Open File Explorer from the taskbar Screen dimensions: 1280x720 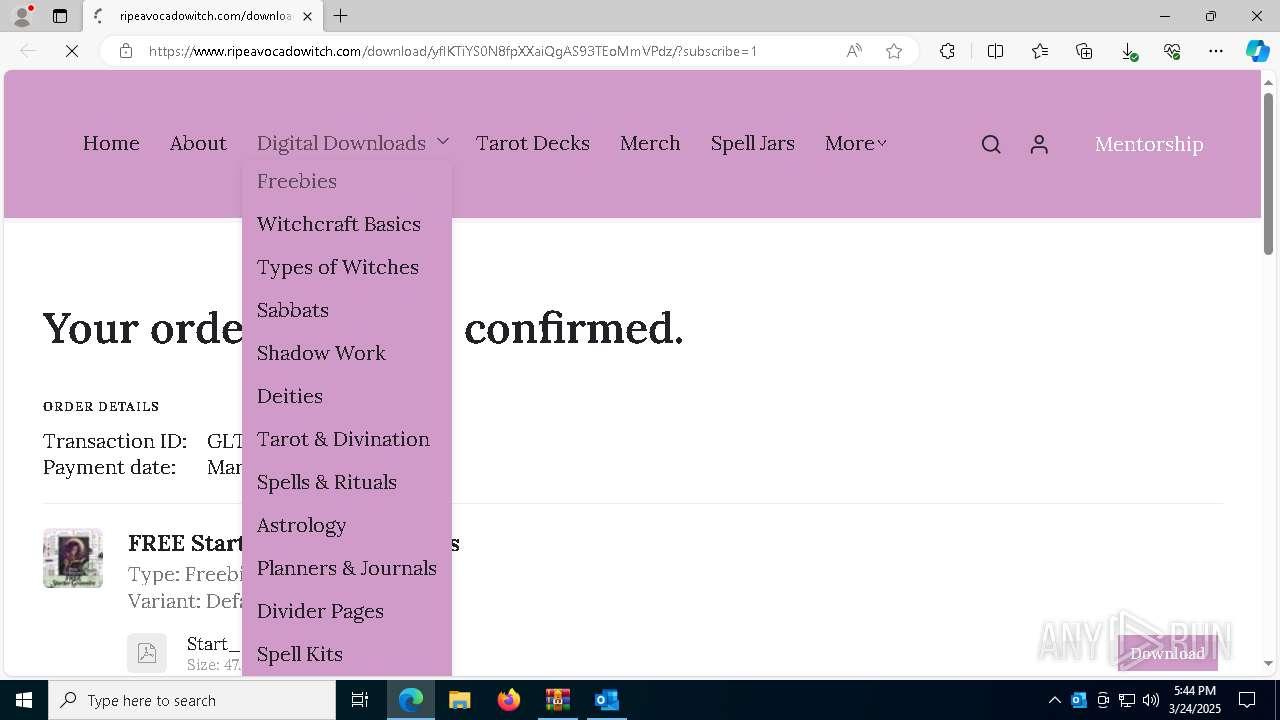[459, 700]
